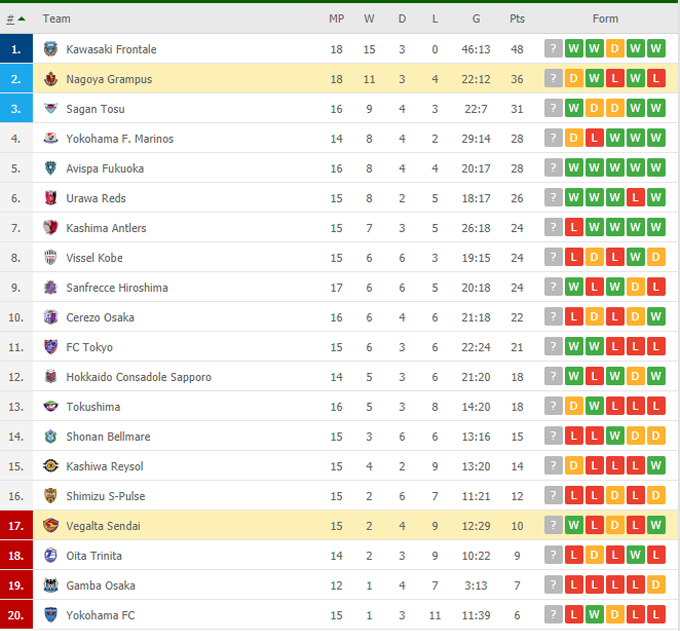Click the Gamba Osaka club crest
Image resolution: width=680 pixels, height=631 pixels.
pos(51,585)
